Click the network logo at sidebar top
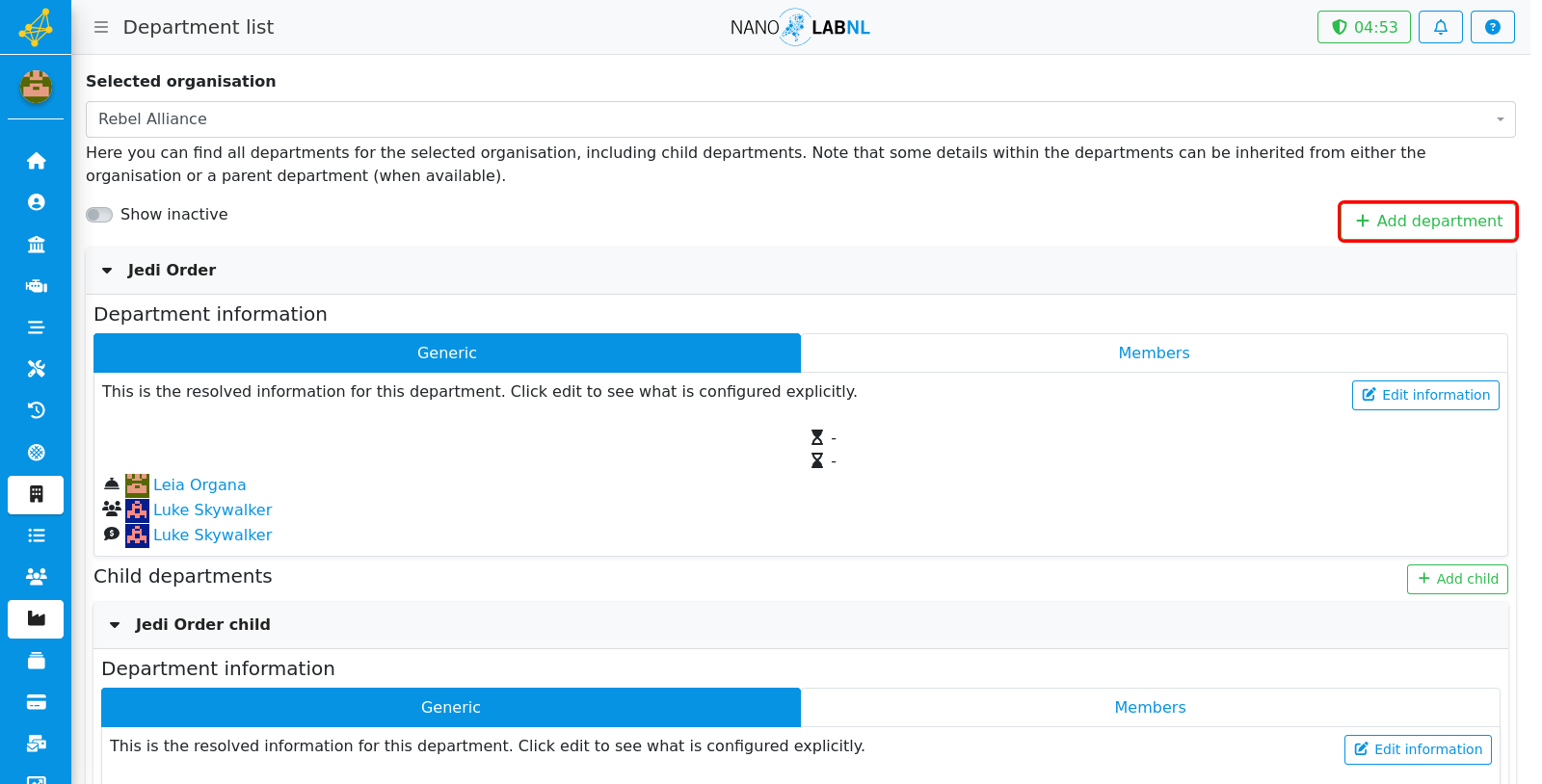 click(36, 27)
